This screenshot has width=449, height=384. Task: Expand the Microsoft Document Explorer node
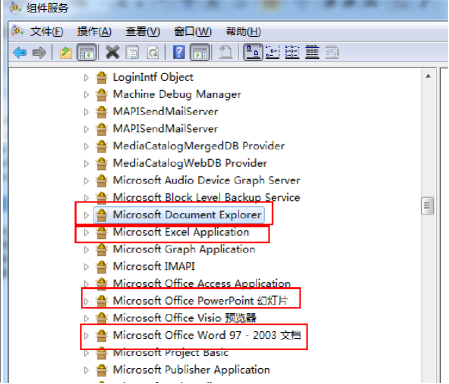click(x=86, y=215)
